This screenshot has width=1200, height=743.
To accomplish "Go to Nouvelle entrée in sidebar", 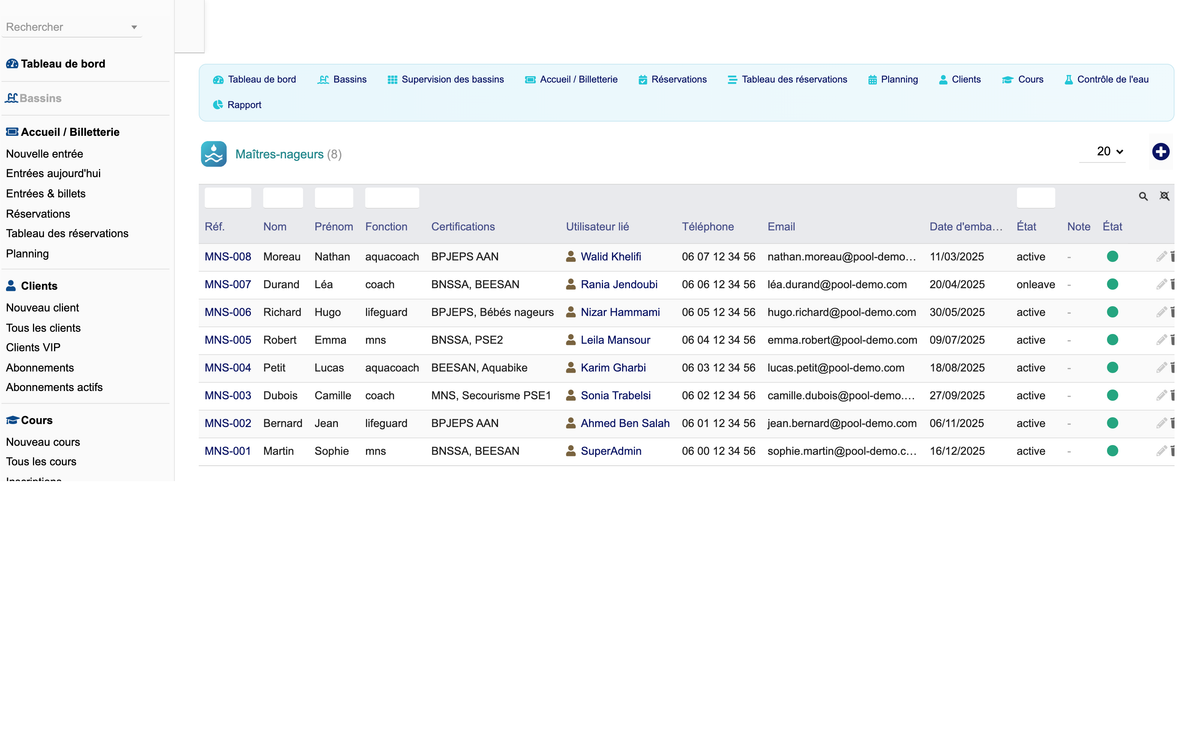I will (x=45, y=154).
